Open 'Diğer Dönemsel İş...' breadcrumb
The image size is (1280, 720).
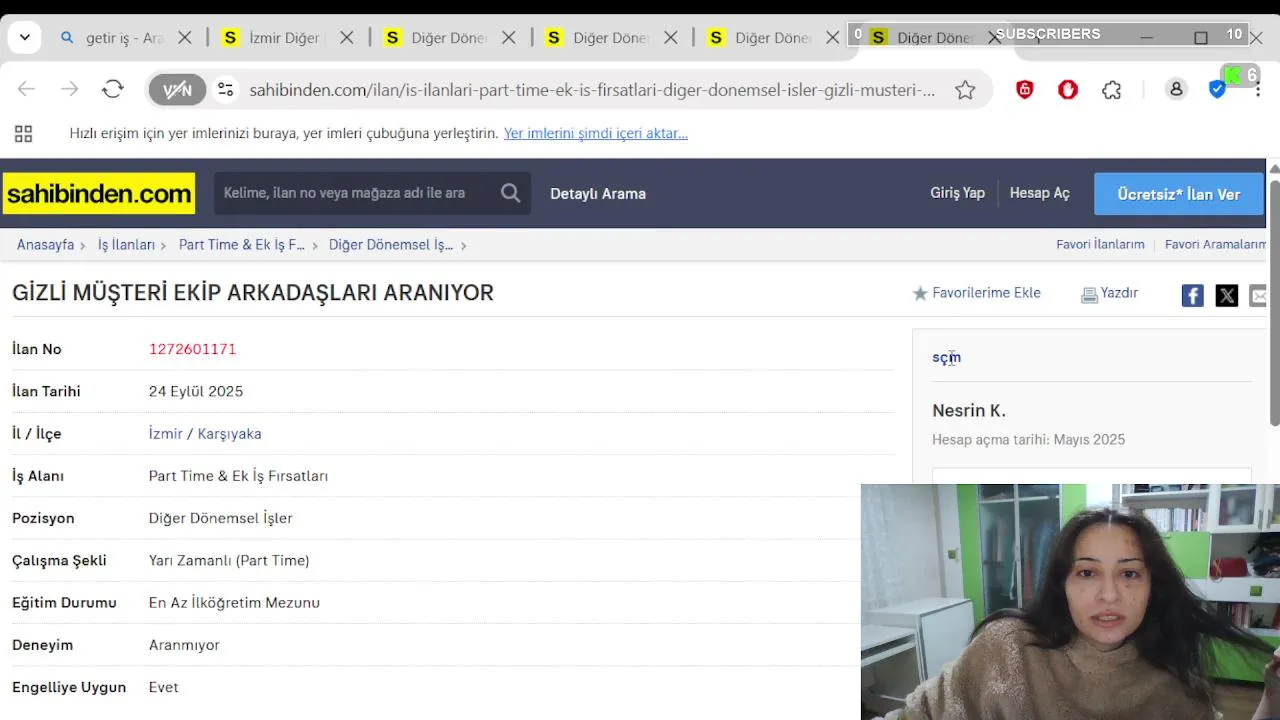coord(391,244)
